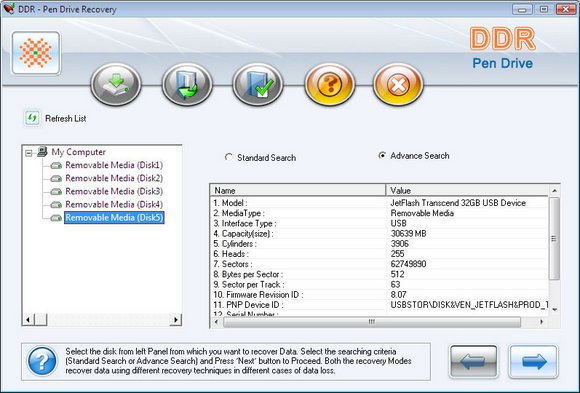Select Removable Media (Disk3) in tree
This screenshot has height=393, width=580.
coord(114,191)
